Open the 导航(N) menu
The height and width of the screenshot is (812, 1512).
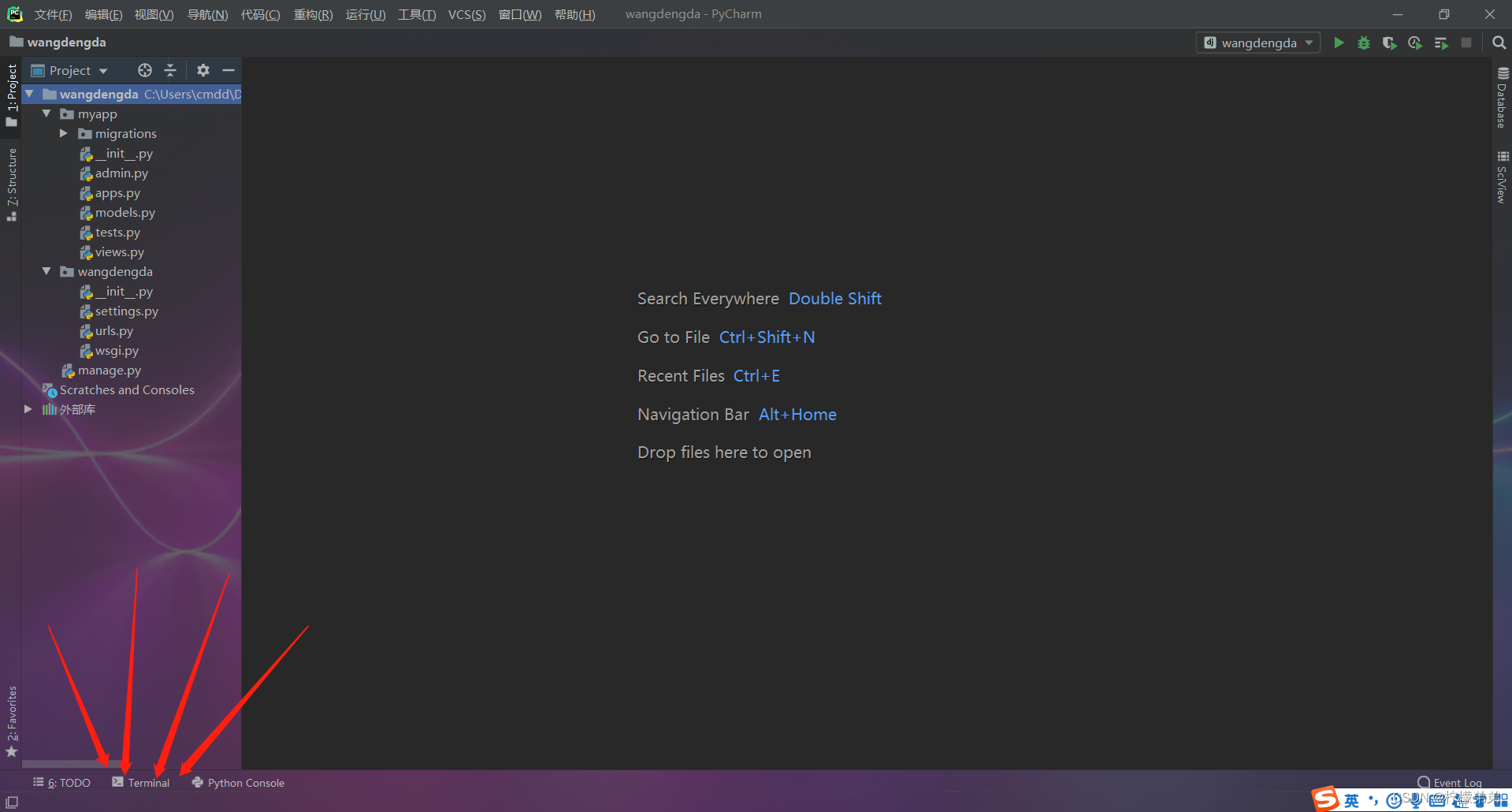click(x=207, y=14)
